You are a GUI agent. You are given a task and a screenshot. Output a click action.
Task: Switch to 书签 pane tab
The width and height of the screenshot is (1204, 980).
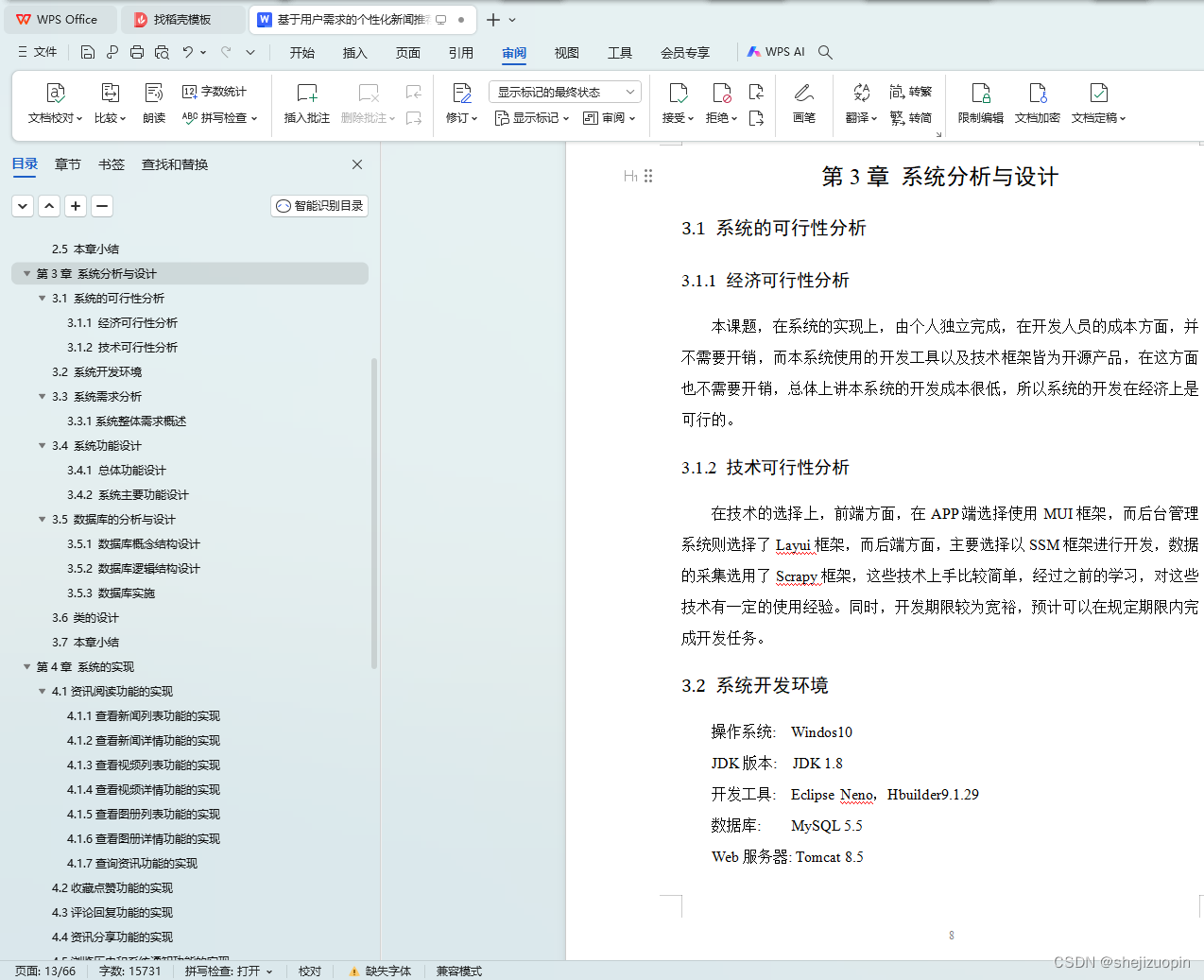[112, 164]
